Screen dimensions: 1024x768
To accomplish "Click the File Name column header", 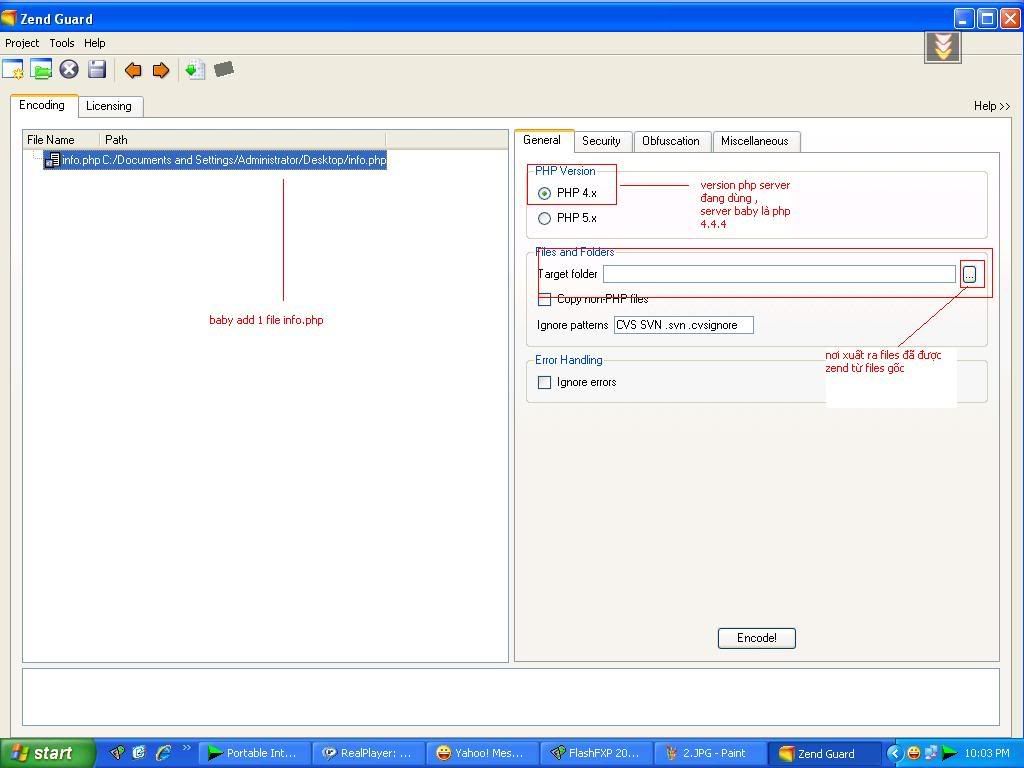I will pos(61,140).
